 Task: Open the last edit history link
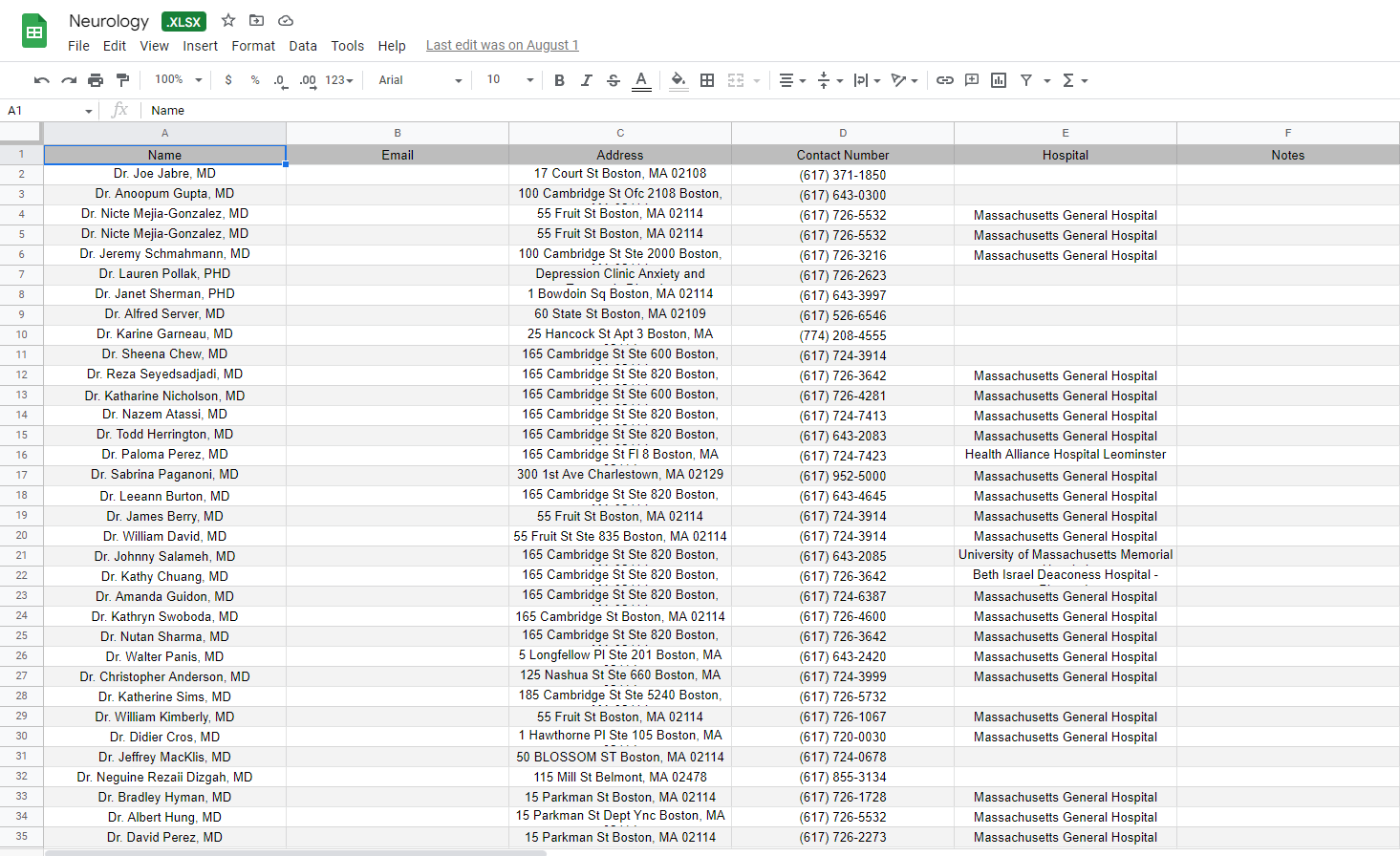point(503,45)
